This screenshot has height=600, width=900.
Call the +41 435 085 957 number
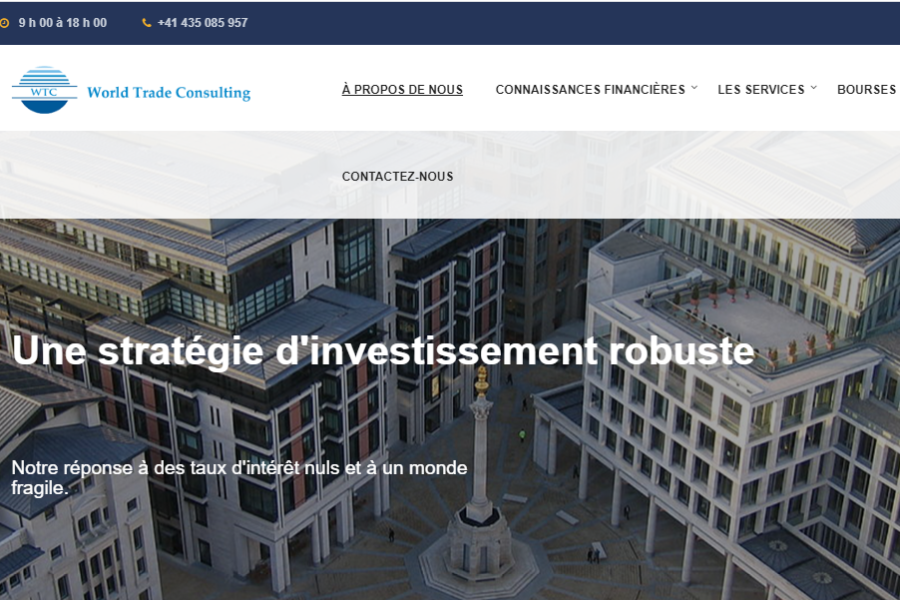click(x=203, y=23)
